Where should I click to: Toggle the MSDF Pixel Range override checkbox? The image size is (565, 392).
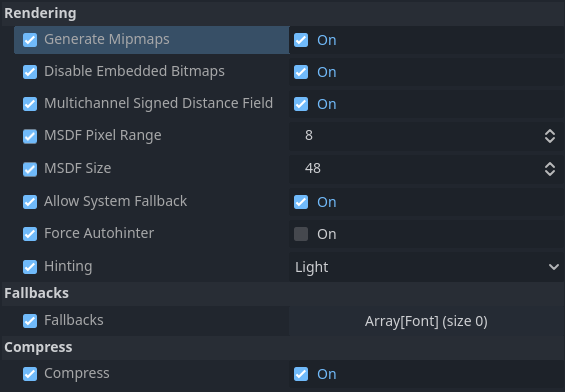coord(30,137)
